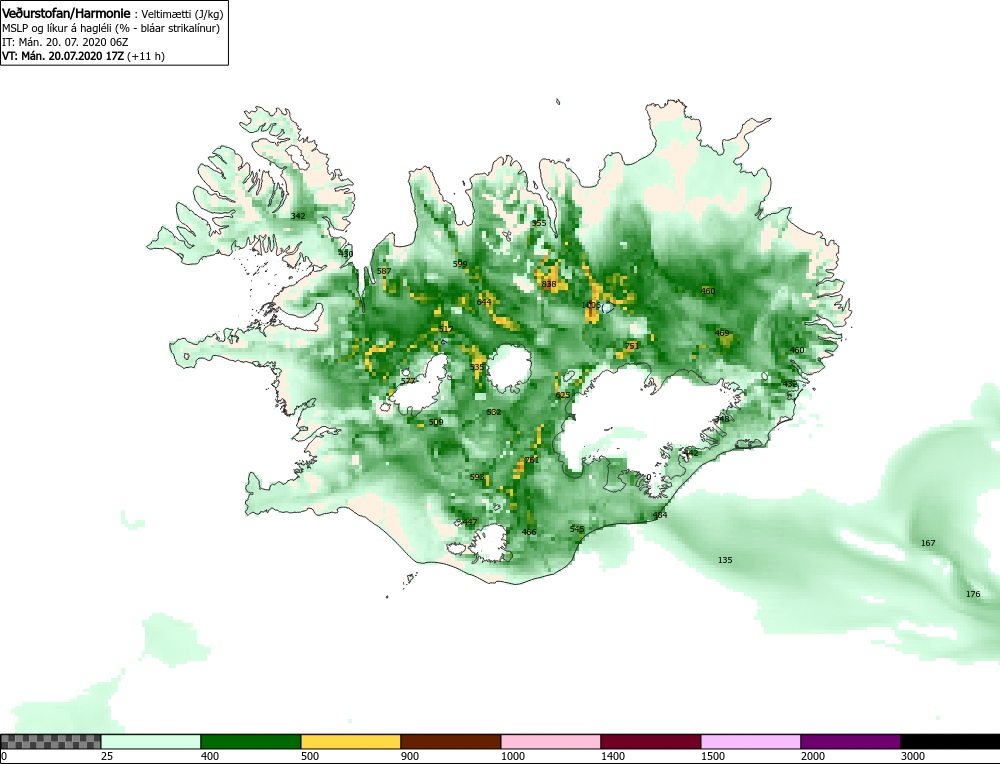This screenshot has width=1000, height=764.
Task: Click the legend scale label 900
Action: (x=410, y=756)
